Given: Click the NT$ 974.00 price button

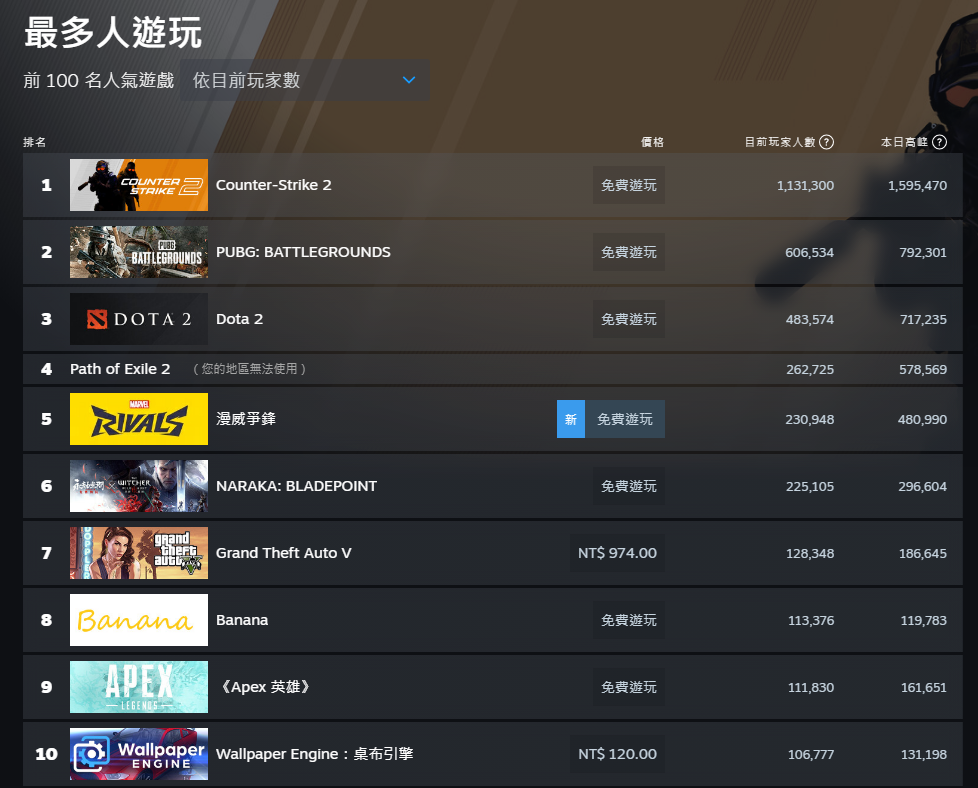Looking at the screenshot, I should coord(617,553).
